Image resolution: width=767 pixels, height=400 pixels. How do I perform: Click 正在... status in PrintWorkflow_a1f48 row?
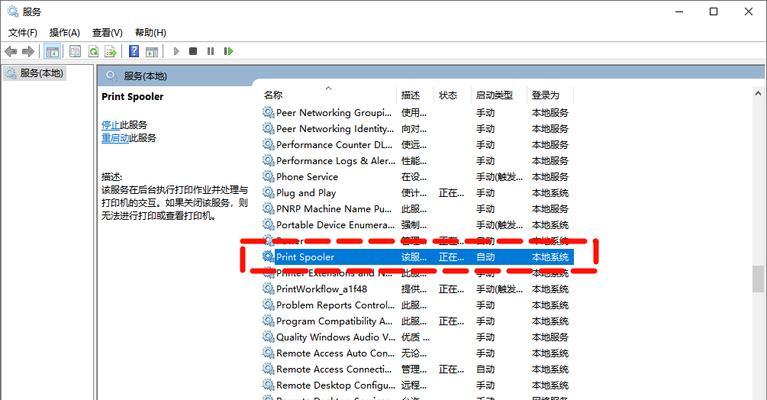(451, 289)
